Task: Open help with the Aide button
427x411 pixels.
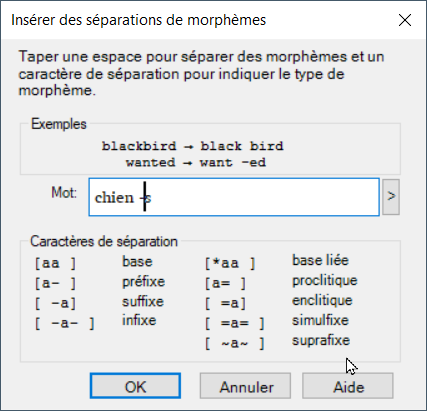Action: point(348,386)
